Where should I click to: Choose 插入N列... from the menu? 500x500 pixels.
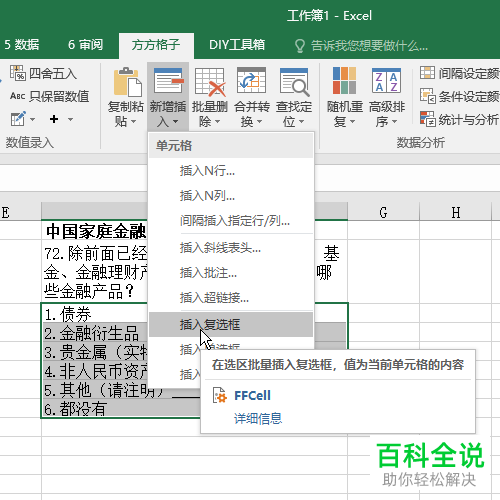231,196
